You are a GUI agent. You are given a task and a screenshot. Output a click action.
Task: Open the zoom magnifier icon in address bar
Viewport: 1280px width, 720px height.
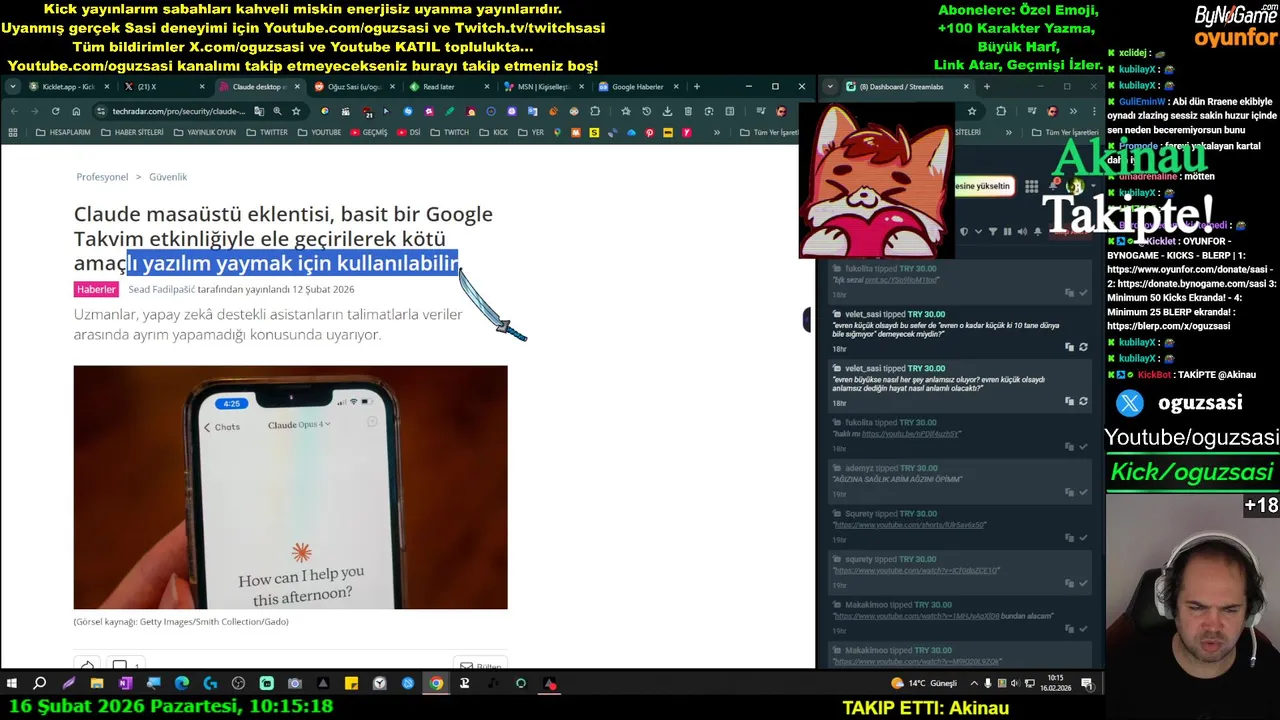(x=277, y=111)
